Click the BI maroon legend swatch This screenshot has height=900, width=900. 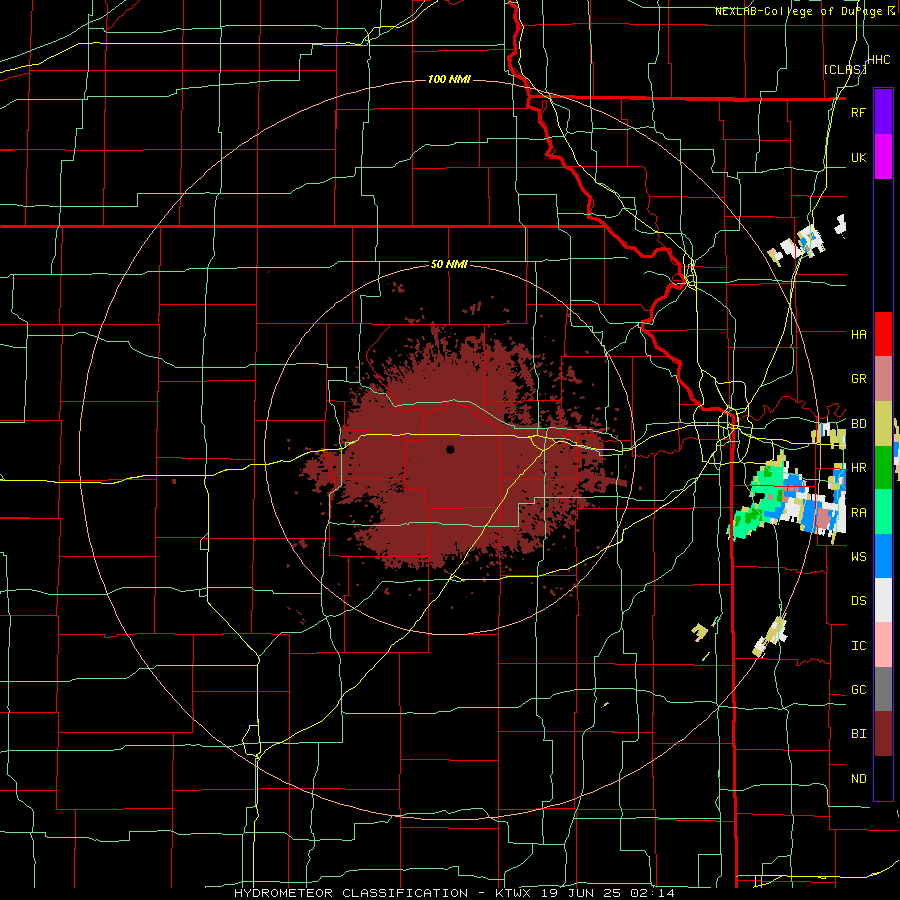tap(883, 734)
